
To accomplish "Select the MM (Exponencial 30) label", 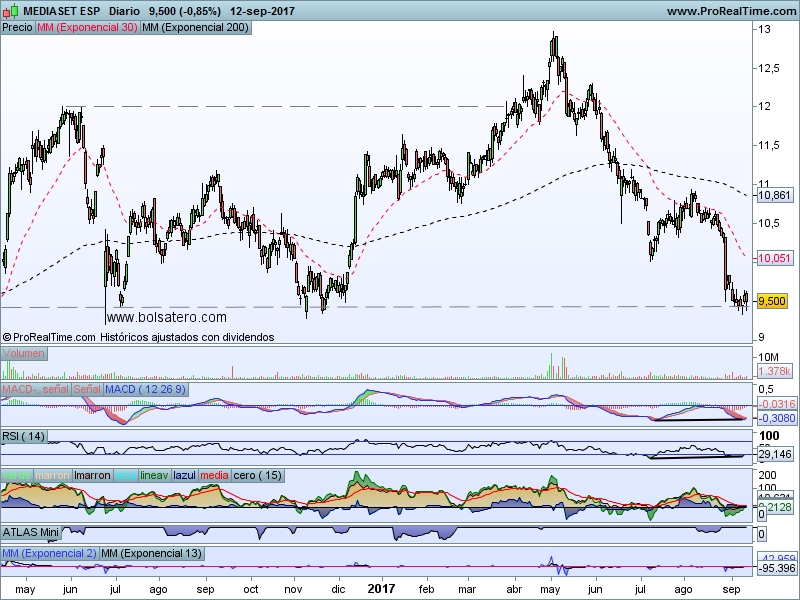I will (87, 28).
